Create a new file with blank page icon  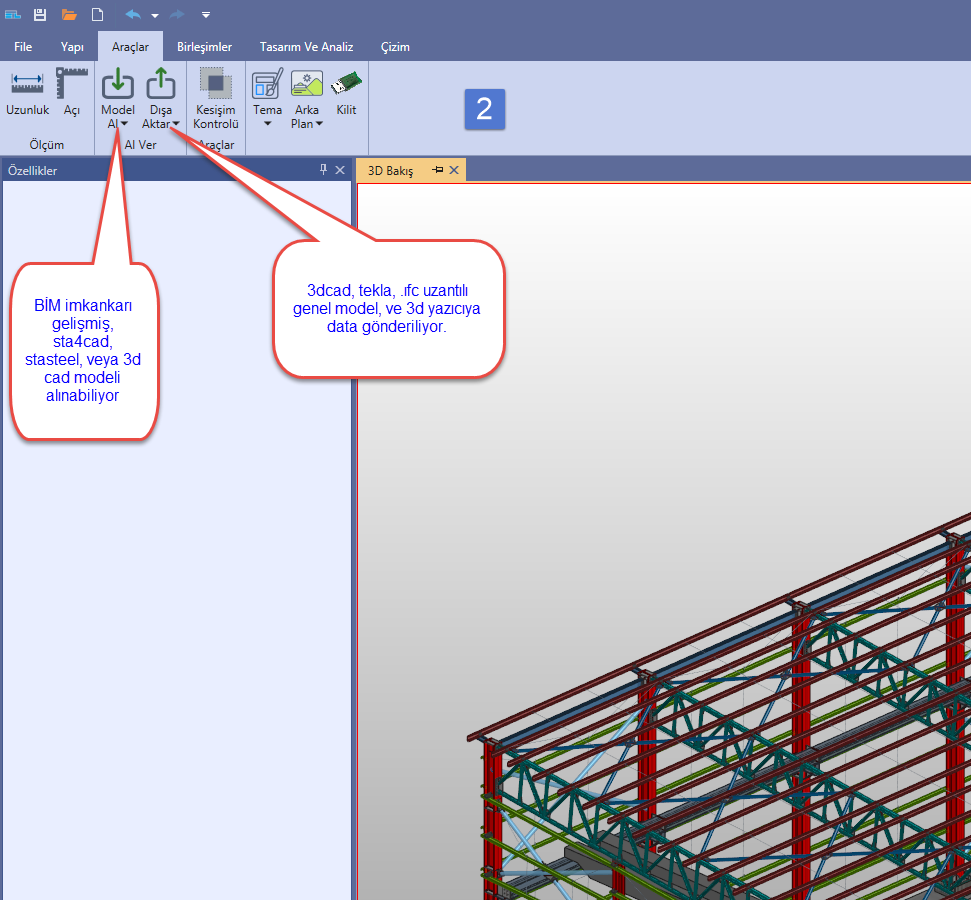click(97, 15)
